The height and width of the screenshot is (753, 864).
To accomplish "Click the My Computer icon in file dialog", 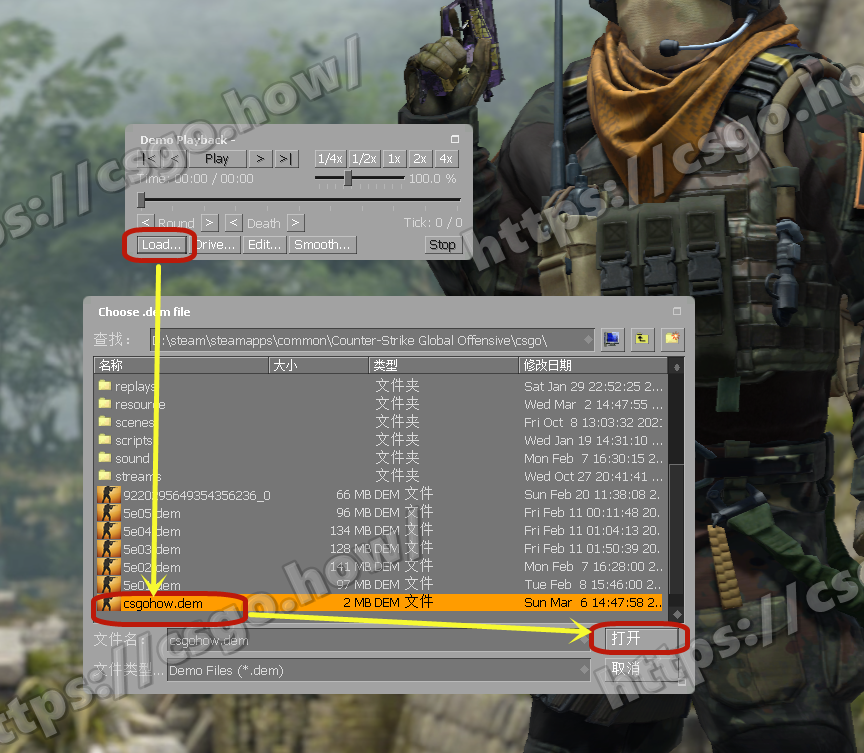I will pyautogui.click(x=611, y=339).
